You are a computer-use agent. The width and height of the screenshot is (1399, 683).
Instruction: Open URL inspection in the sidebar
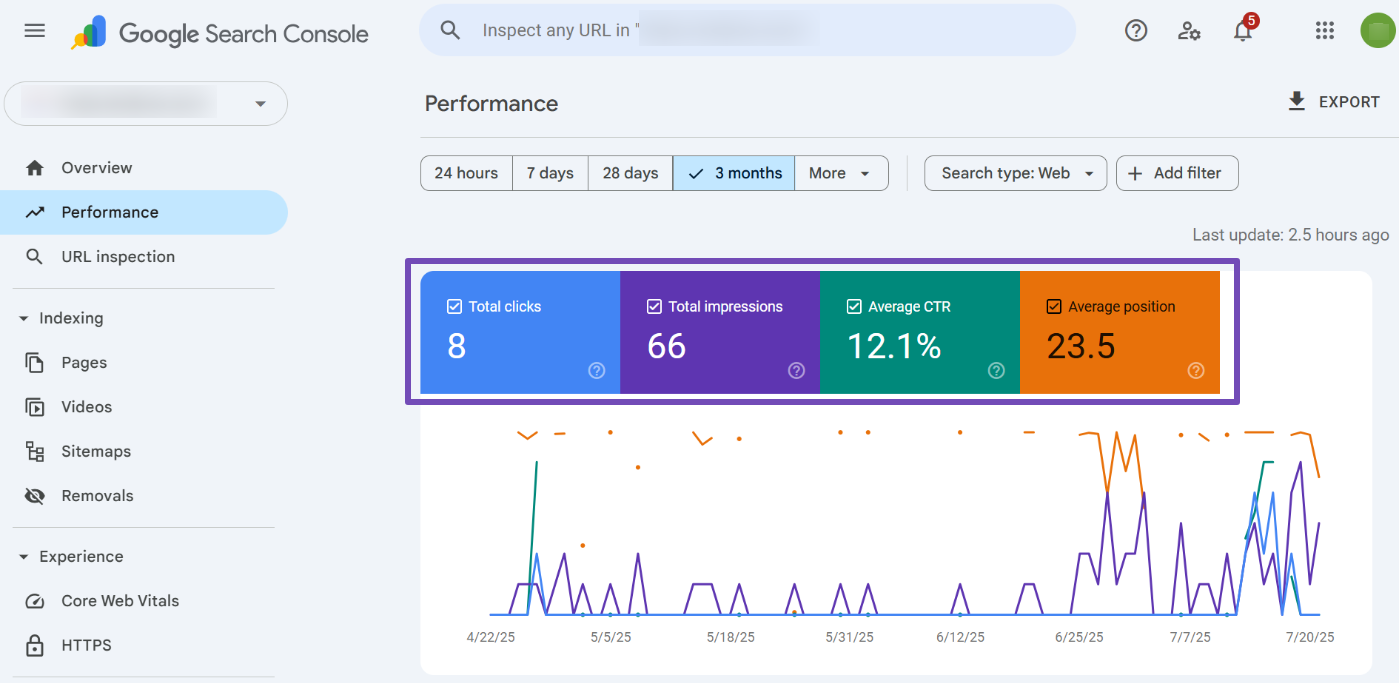click(x=145, y=257)
